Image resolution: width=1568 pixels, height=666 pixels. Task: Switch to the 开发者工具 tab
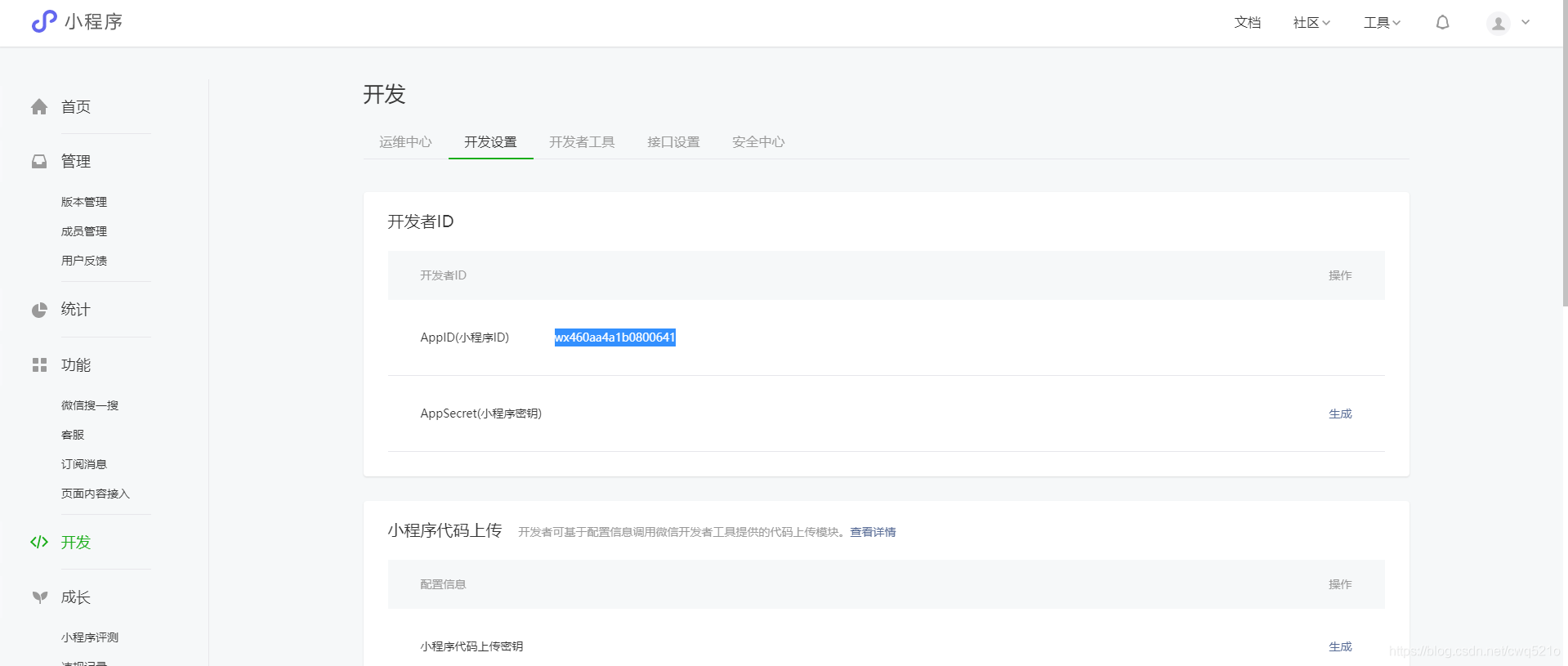582,142
